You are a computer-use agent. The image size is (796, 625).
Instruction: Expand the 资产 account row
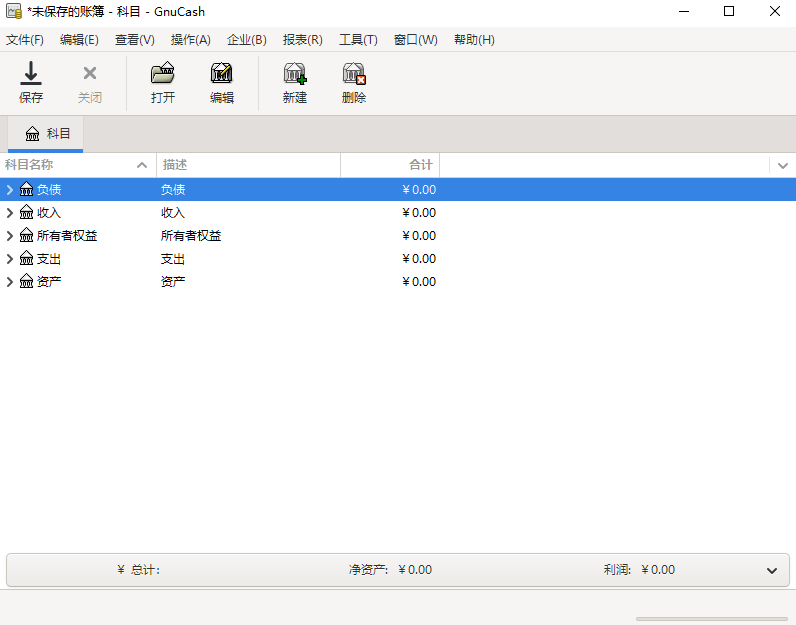pyautogui.click(x=10, y=281)
